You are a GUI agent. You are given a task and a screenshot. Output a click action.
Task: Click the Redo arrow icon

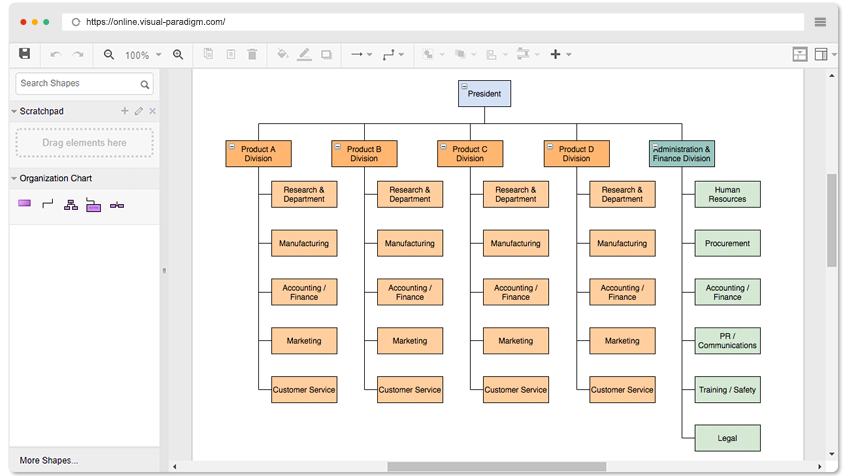(x=78, y=55)
